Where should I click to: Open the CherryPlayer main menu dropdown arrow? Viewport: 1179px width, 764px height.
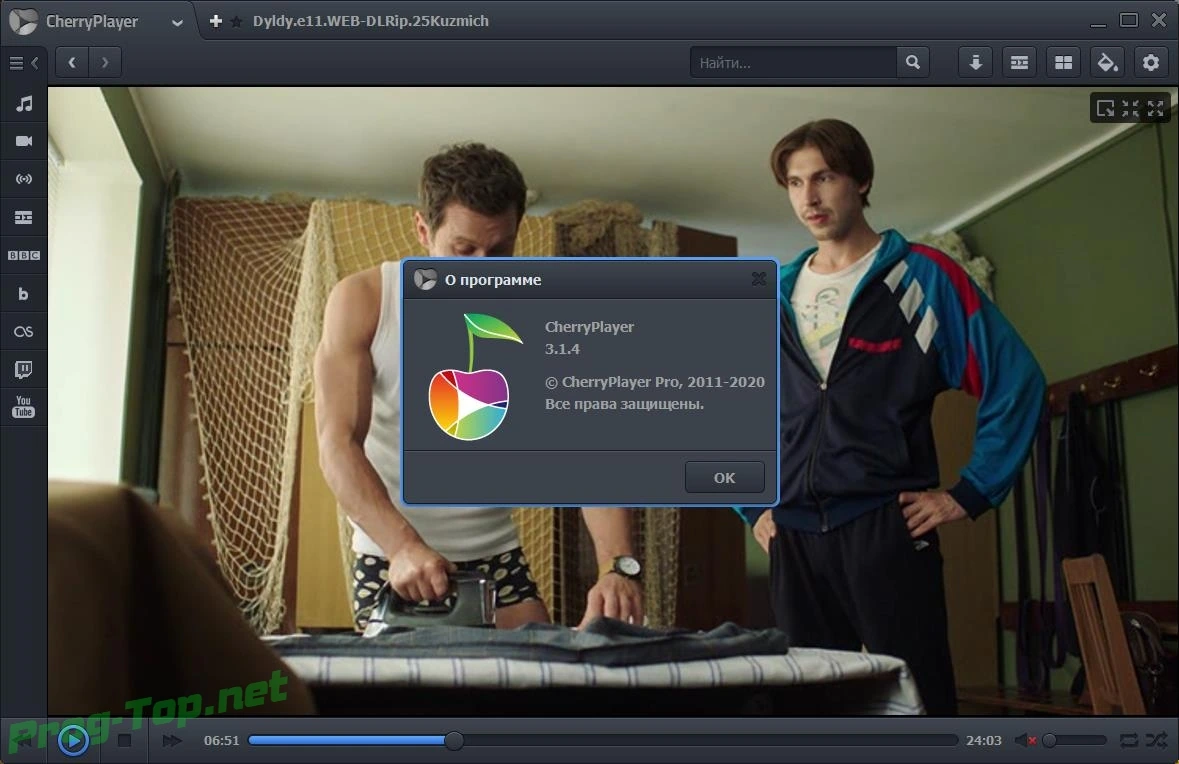click(177, 23)
